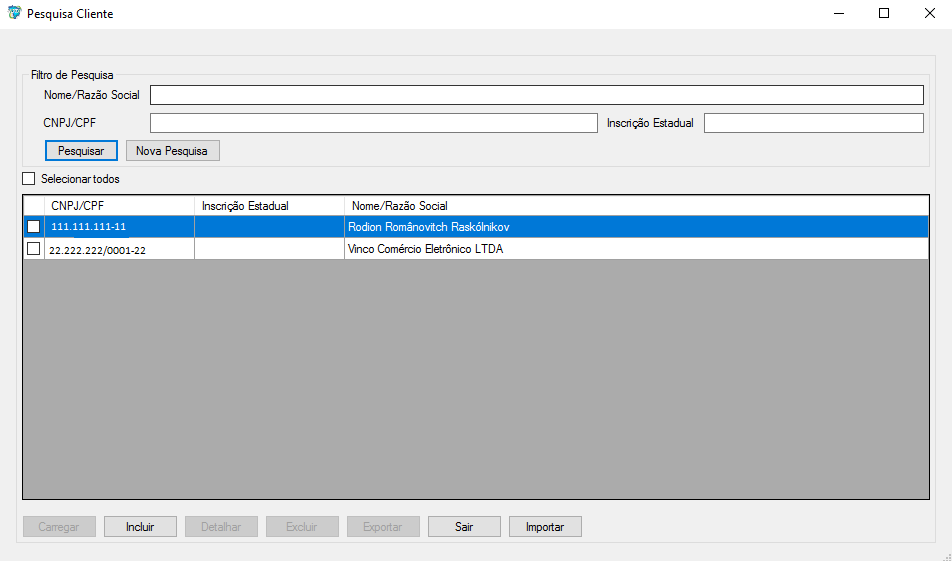Sort by the CNPJ/CPF column header
The width and height of the screenshot is (952, 561).
(x=119, y=206)
